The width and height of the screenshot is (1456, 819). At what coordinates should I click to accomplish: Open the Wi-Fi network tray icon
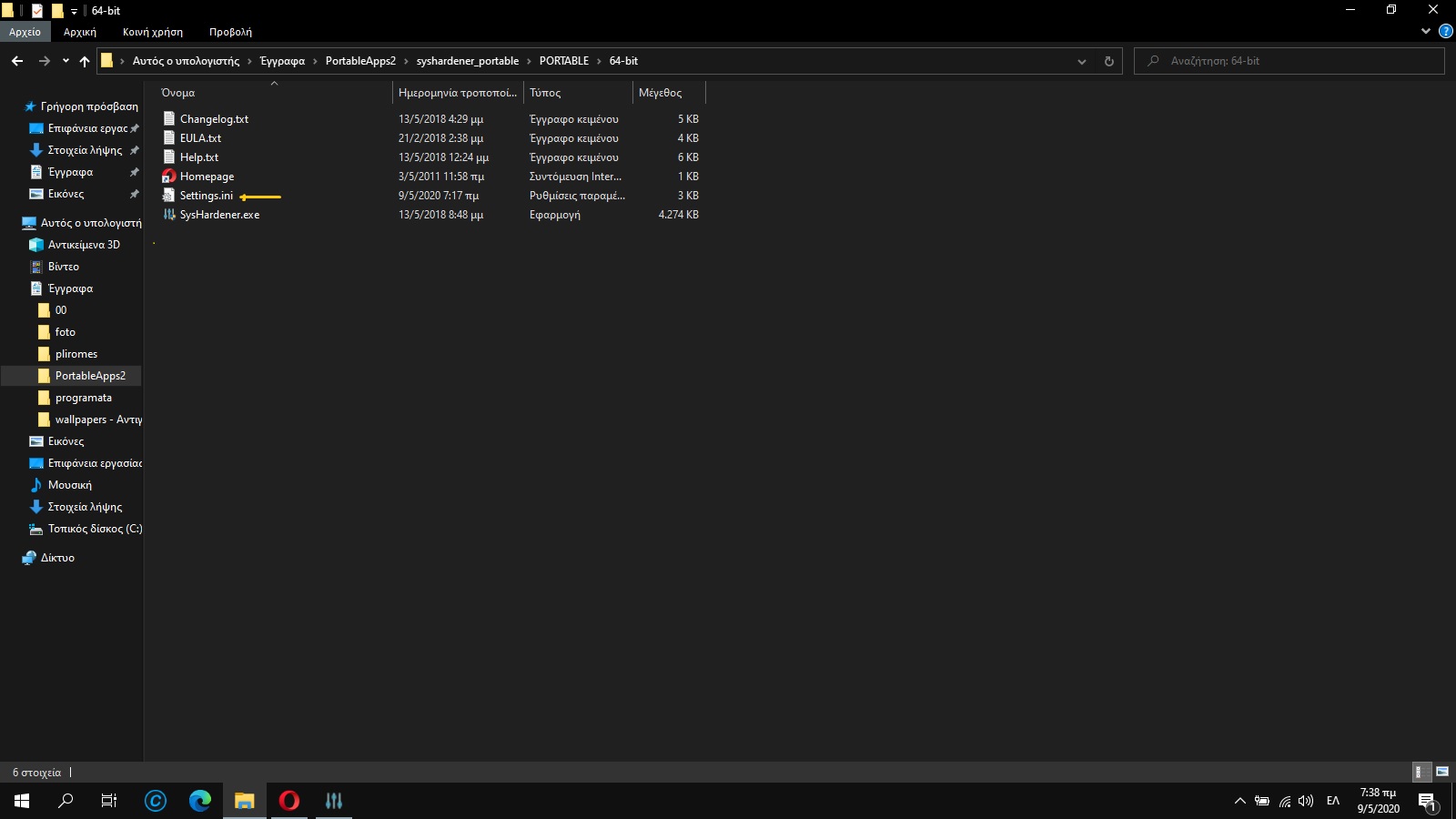[x=1284, y=801]
